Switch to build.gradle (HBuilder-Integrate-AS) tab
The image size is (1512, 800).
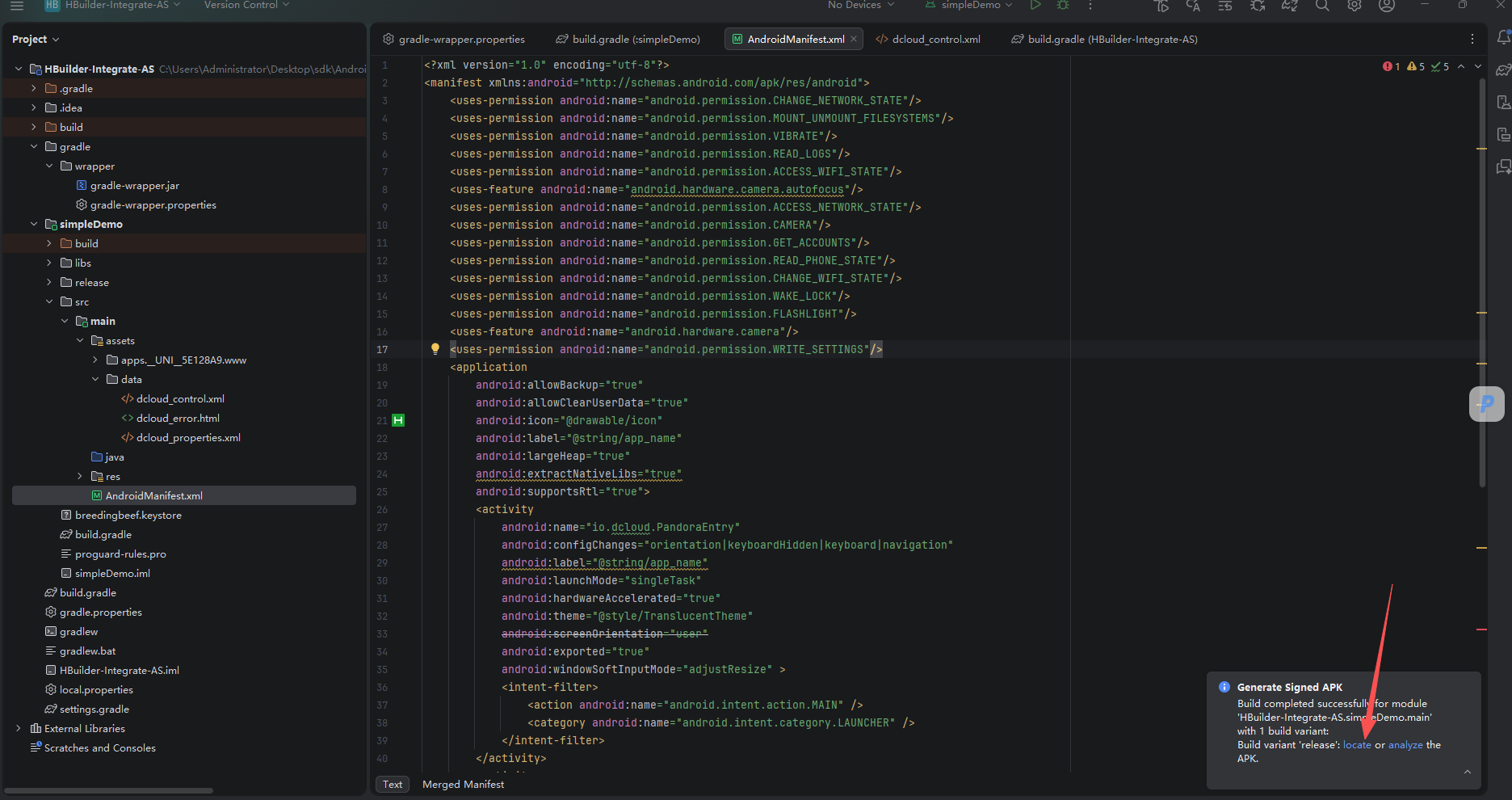(1104, 39)
